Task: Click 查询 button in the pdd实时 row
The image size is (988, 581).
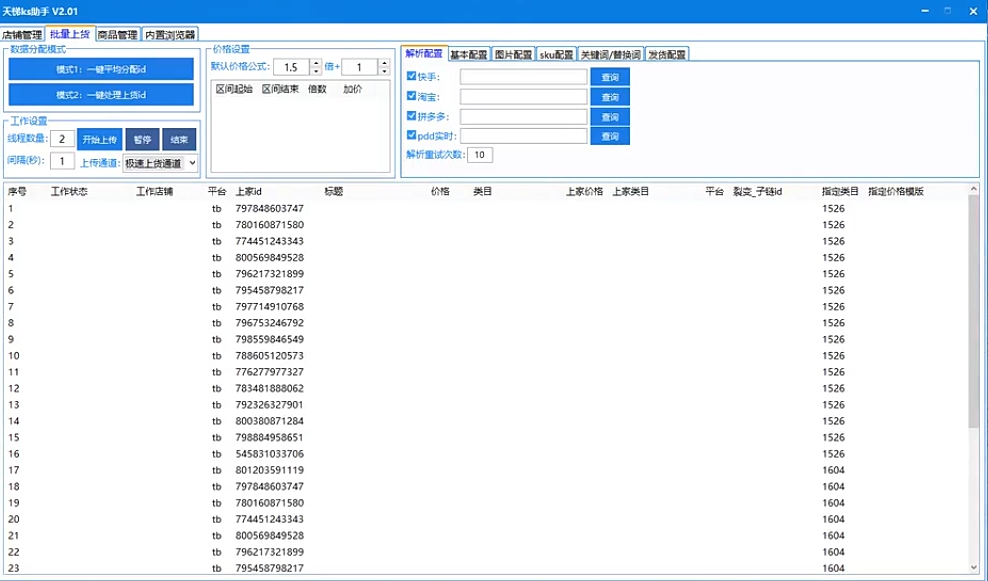Action: (610, 136)
